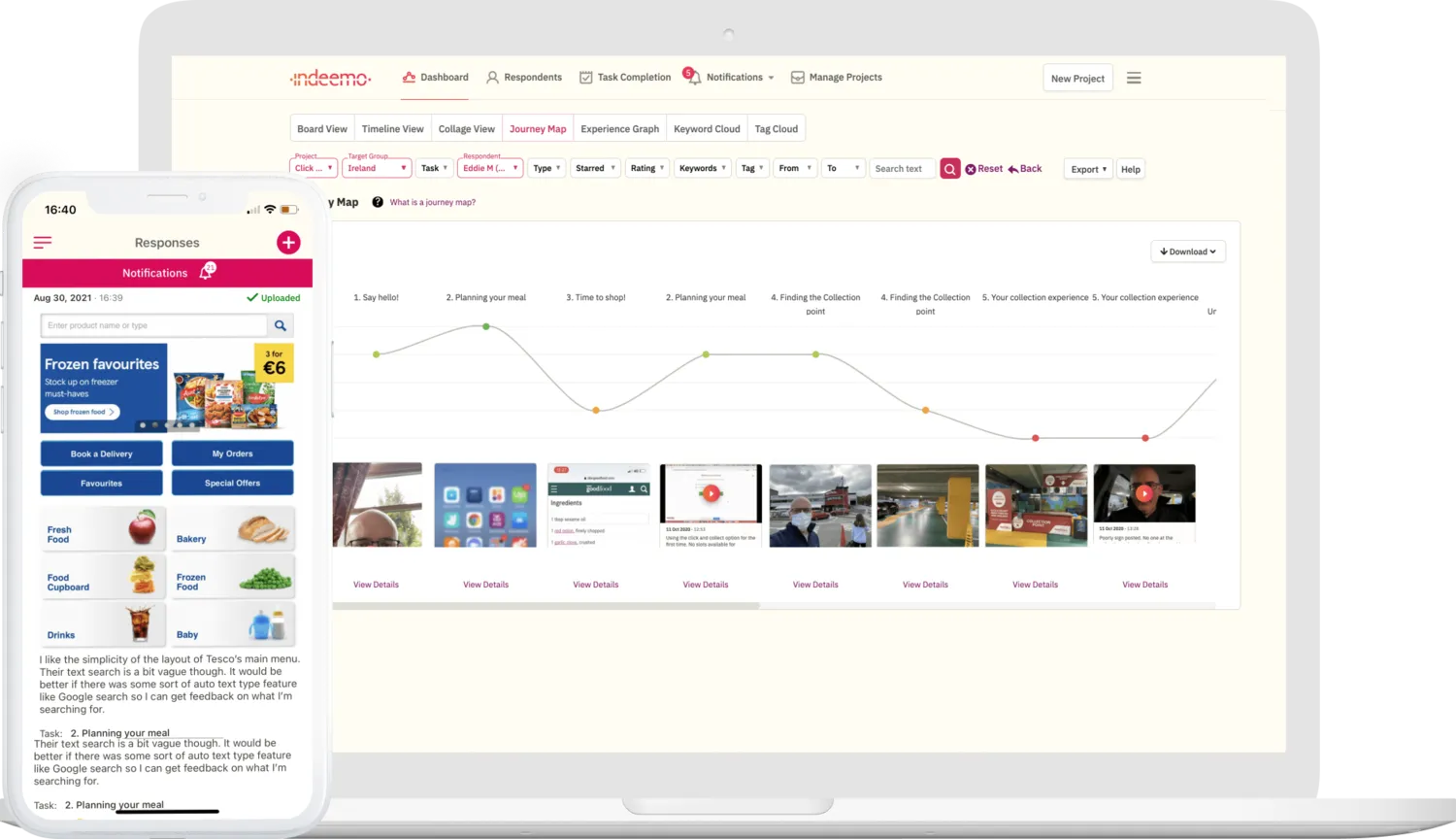Viewport: 1456px width, 839px height.
Task: Open the Project filter dropdown
Action: (x=314, y=169)
